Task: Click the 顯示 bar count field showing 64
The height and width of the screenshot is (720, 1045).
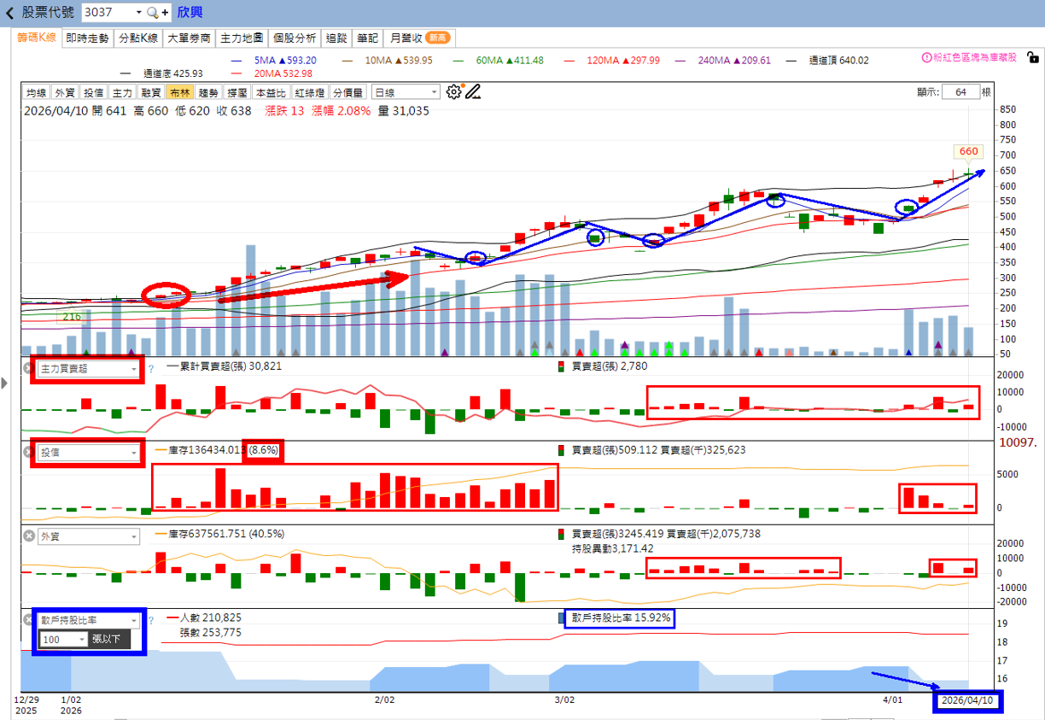Action: 960,92
